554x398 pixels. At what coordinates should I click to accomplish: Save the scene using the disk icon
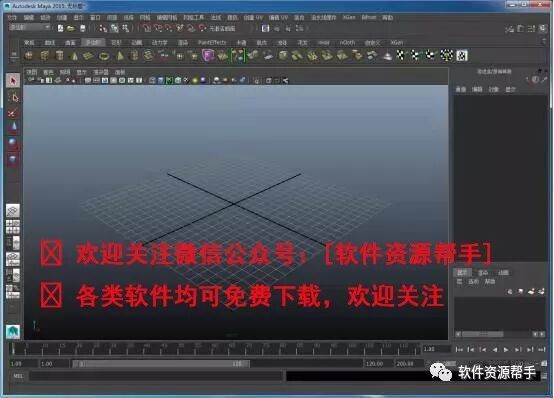pos(82,28)
